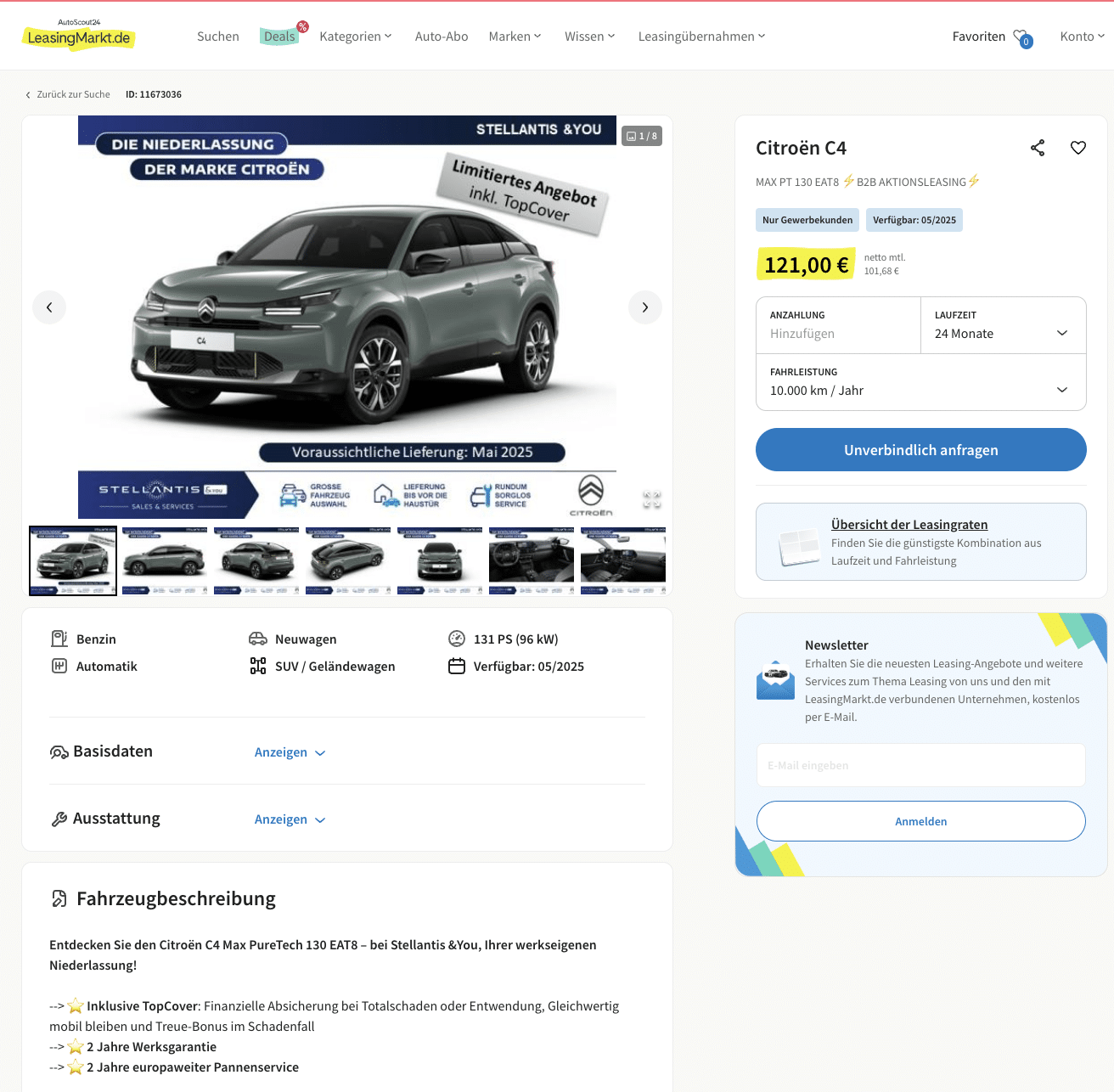The height and width of the screenshot is (1092, 1114).
Task: Select the third rear-quarter thumbnail
Action: 256,560
